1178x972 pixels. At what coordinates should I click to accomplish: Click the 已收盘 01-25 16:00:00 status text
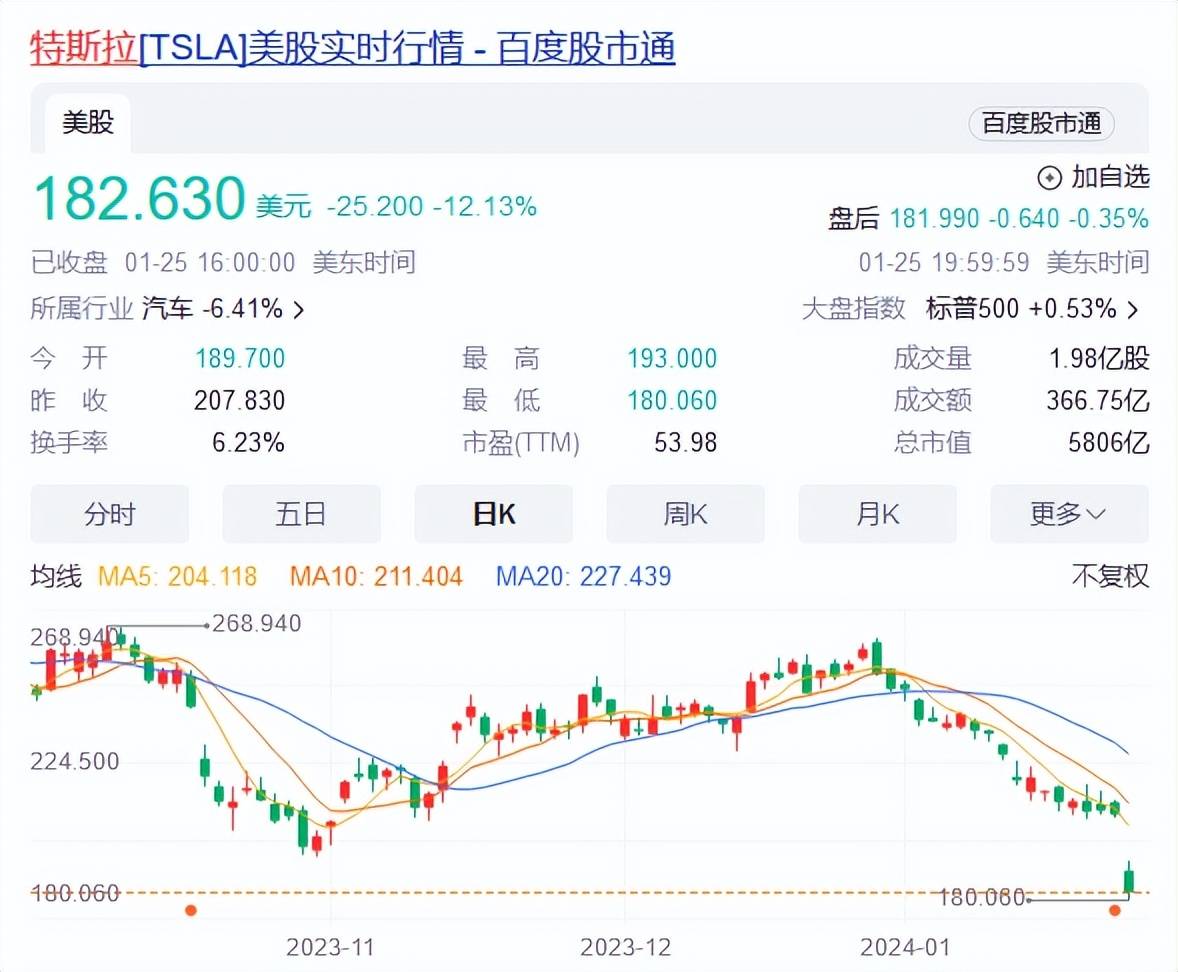point(162,263)
